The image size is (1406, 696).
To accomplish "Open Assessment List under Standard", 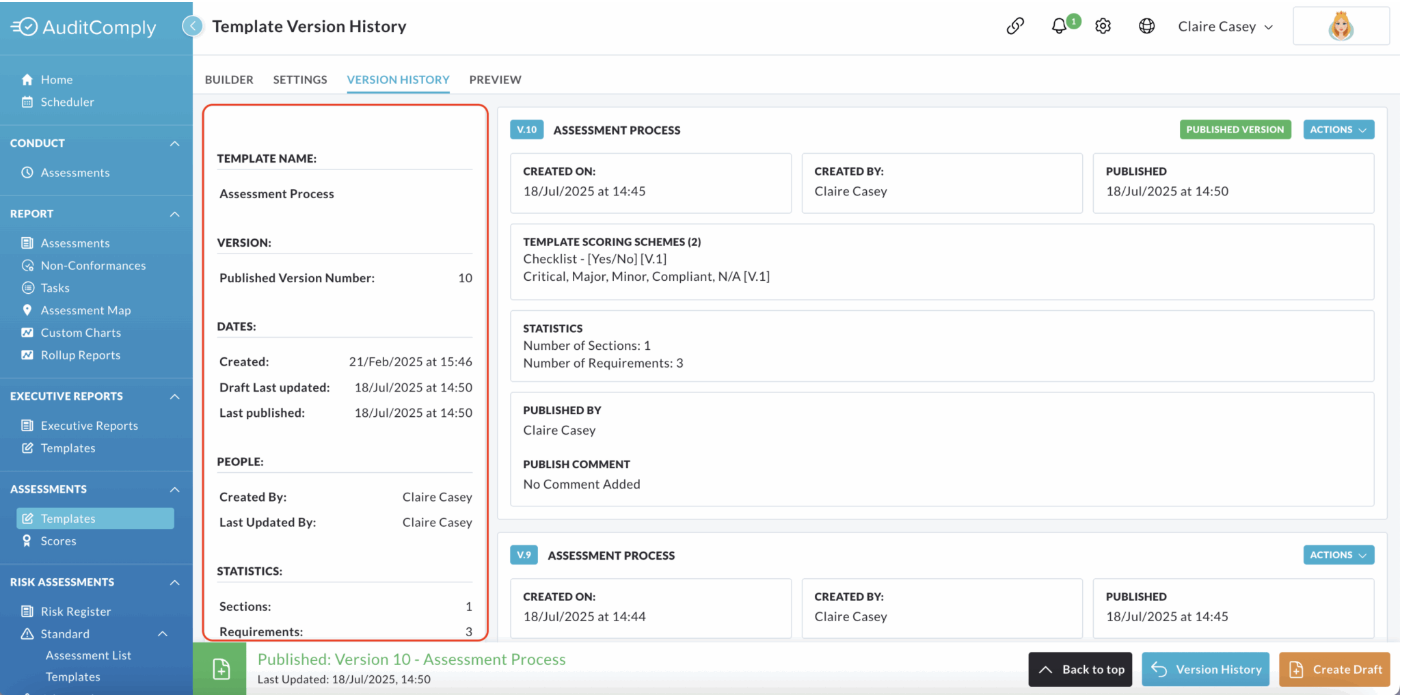I will [x=88, y=656].
